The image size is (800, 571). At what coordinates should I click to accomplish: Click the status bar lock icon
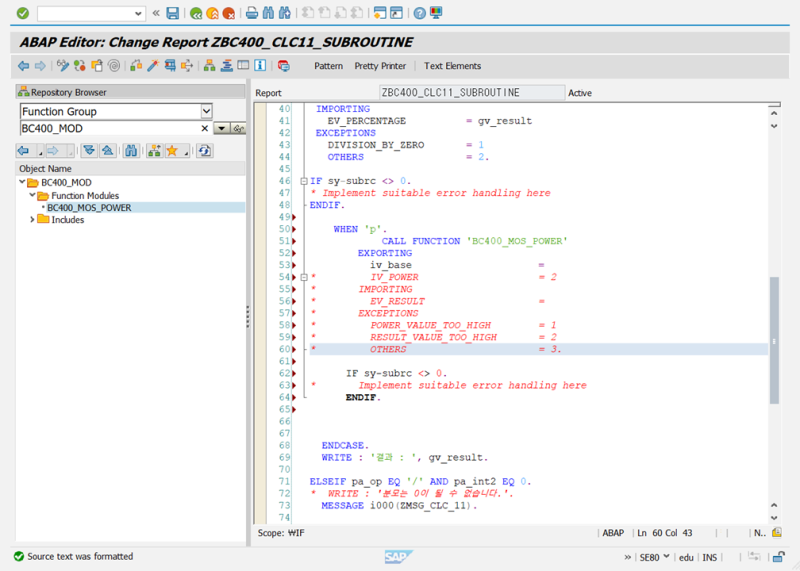click(x=779, y=557)
